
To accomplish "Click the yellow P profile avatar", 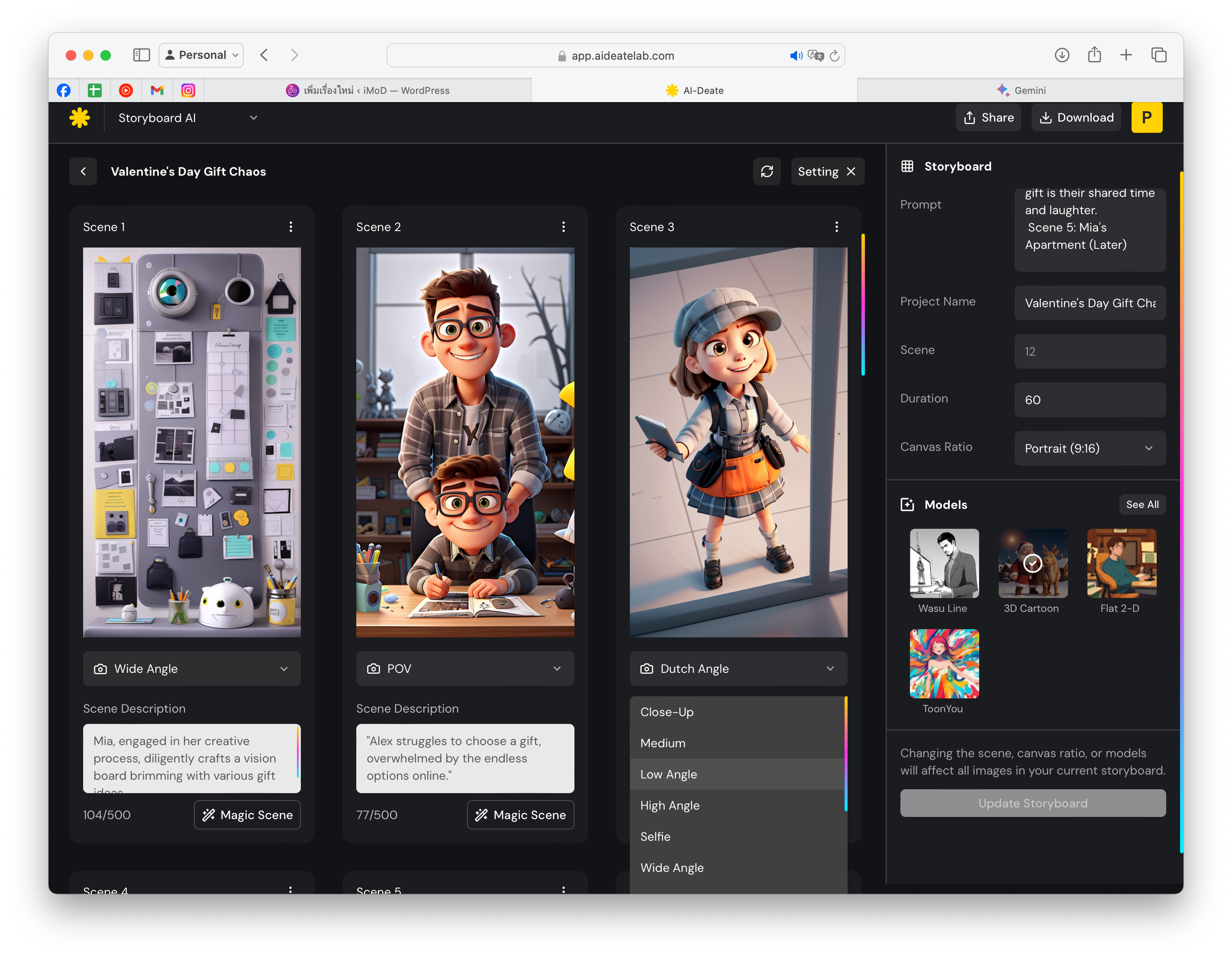I will 1146,117.
